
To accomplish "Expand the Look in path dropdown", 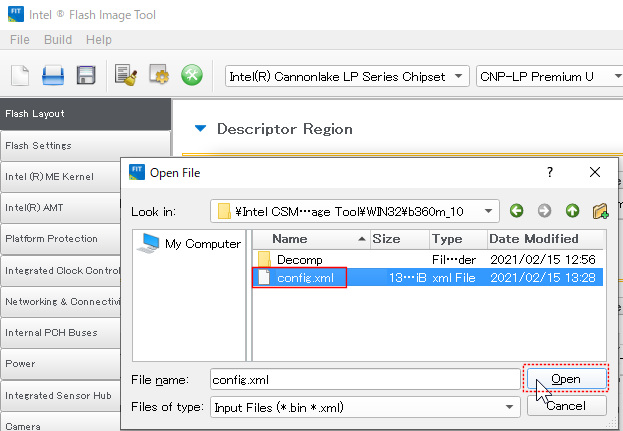I will click(489, 211).
